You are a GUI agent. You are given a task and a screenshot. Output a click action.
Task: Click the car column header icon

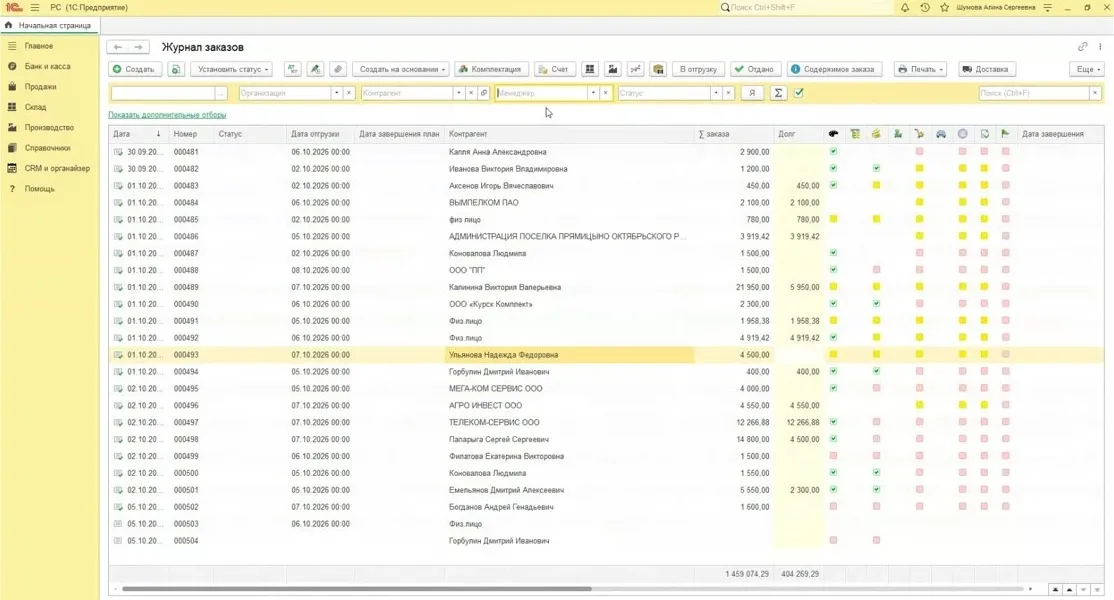[941, 133]
